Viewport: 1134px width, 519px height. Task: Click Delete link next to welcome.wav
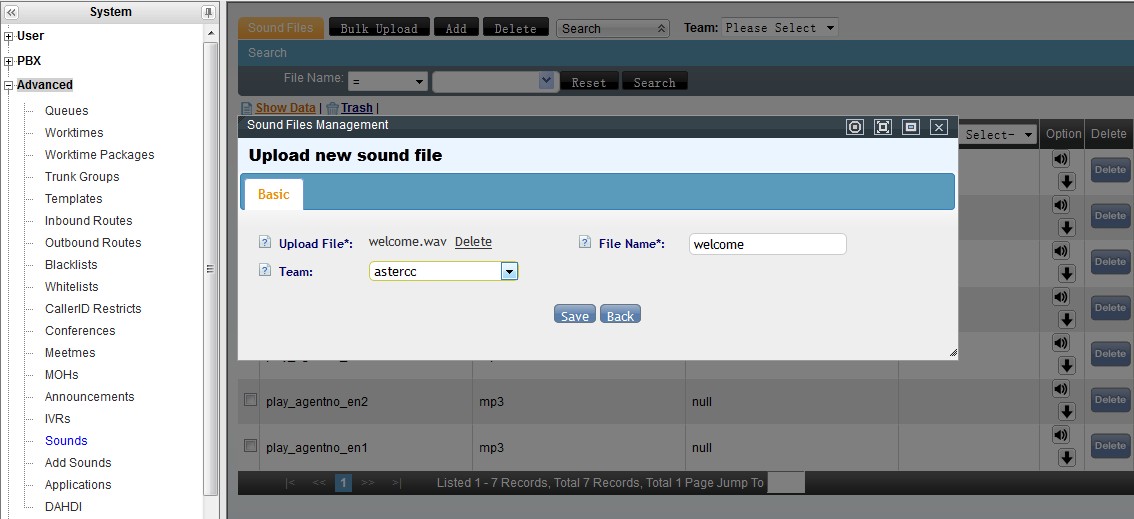473,242
